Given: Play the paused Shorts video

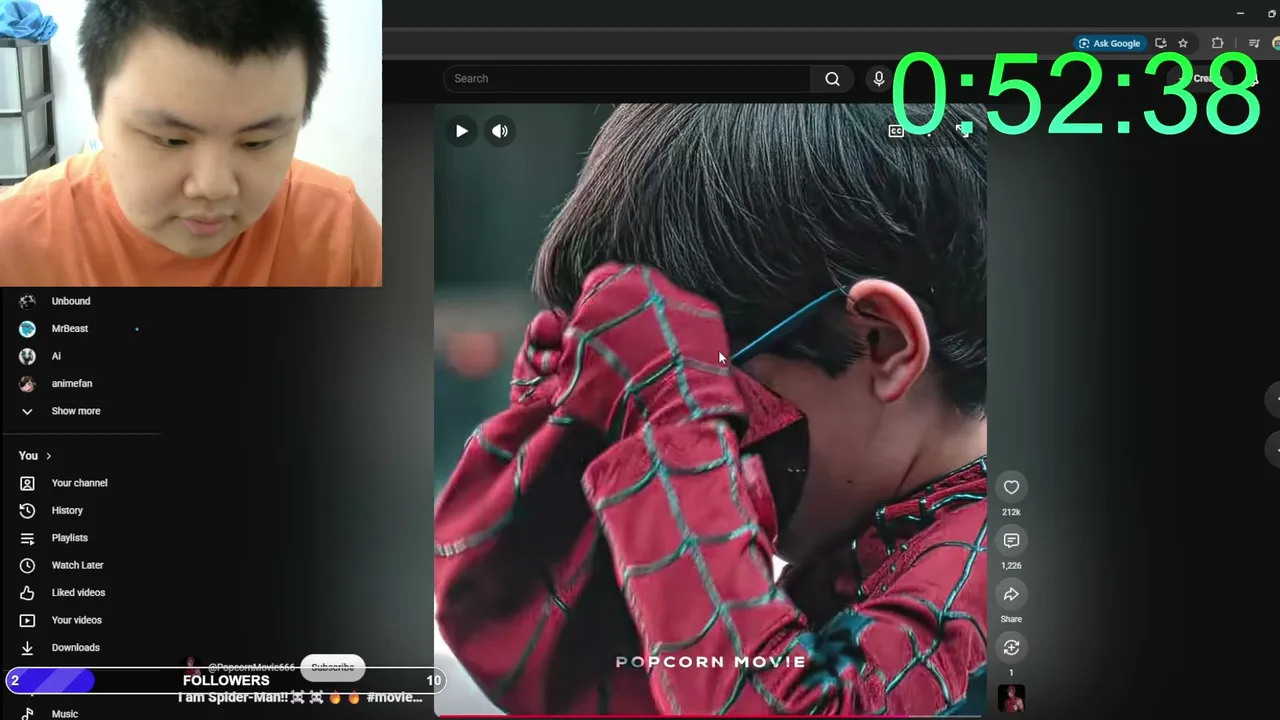Looking at the screenshot, I should 461,131.
